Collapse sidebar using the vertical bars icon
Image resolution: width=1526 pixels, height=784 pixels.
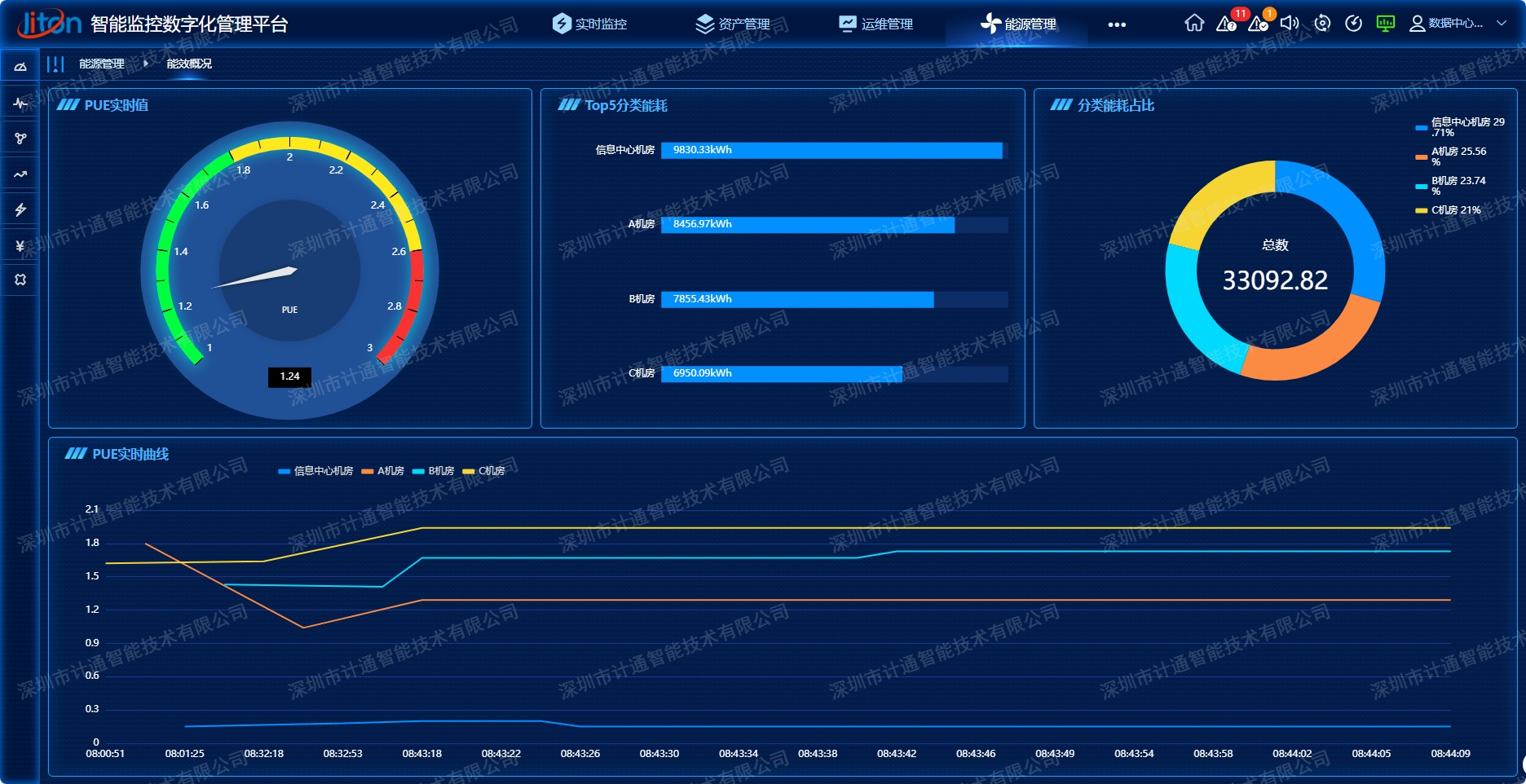pyautogui.click(x=55, y=64)
